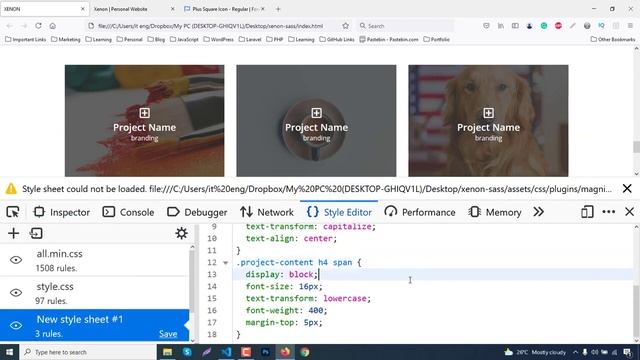The width and height of the screenshot is (640, 360).
Task: Open a new browser tab
Action: [278, 9]
